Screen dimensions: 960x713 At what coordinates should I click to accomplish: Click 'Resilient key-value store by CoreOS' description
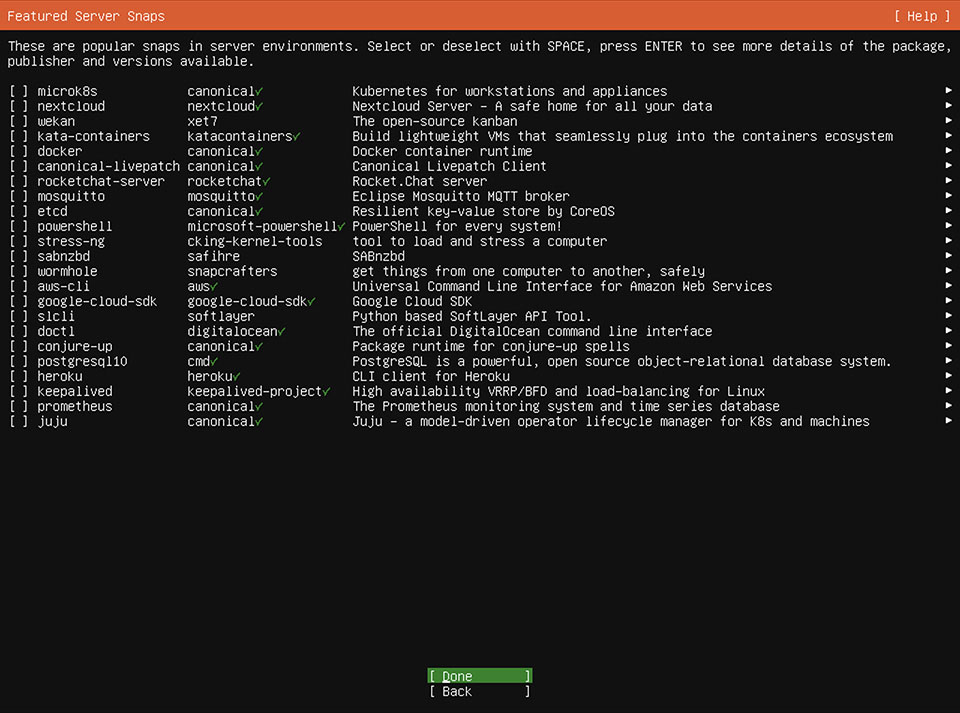(x=483, y=211)
